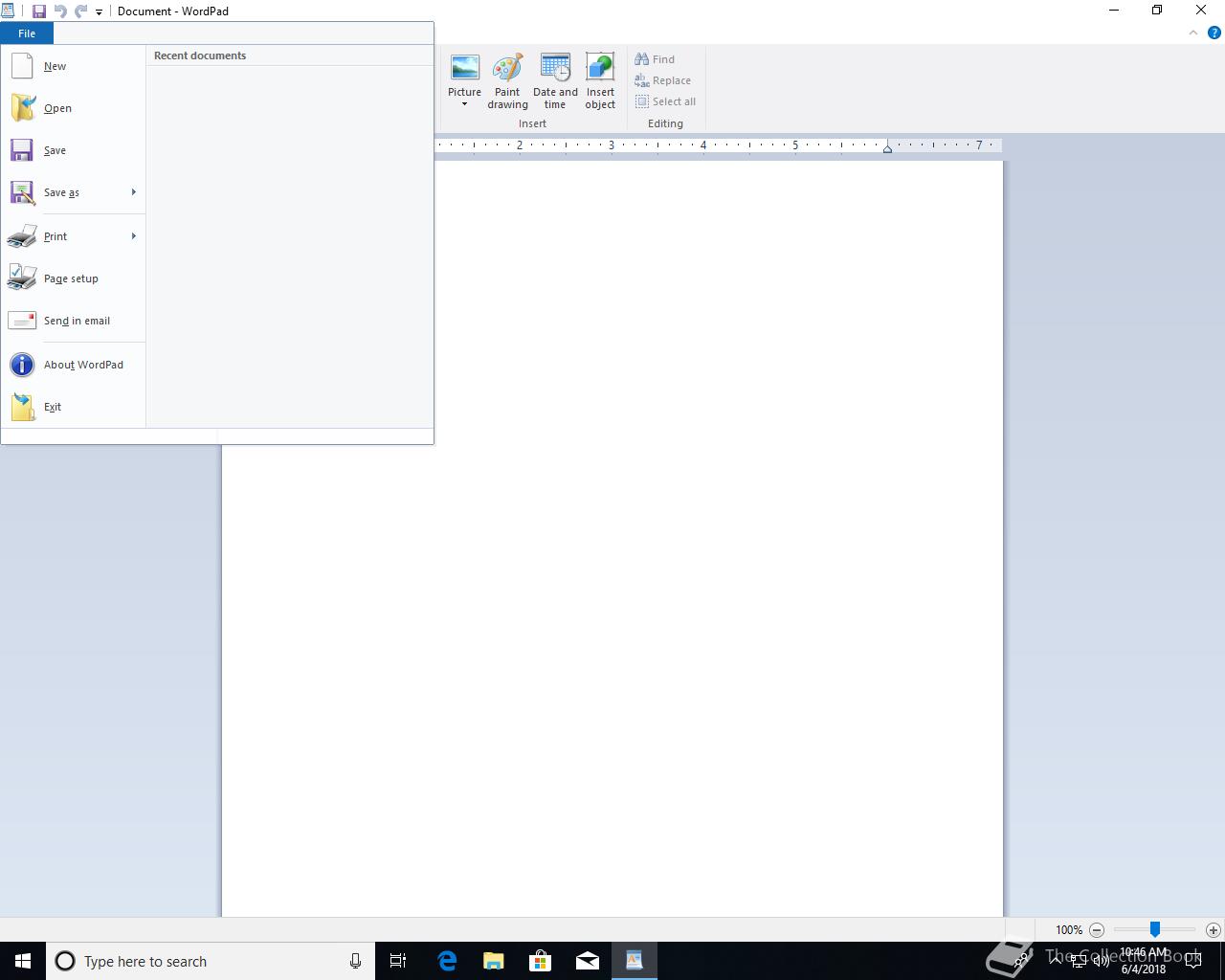Click the WordPad Help question mark icon
The width and height of the screenshot is (1225, 980).
1214,33
